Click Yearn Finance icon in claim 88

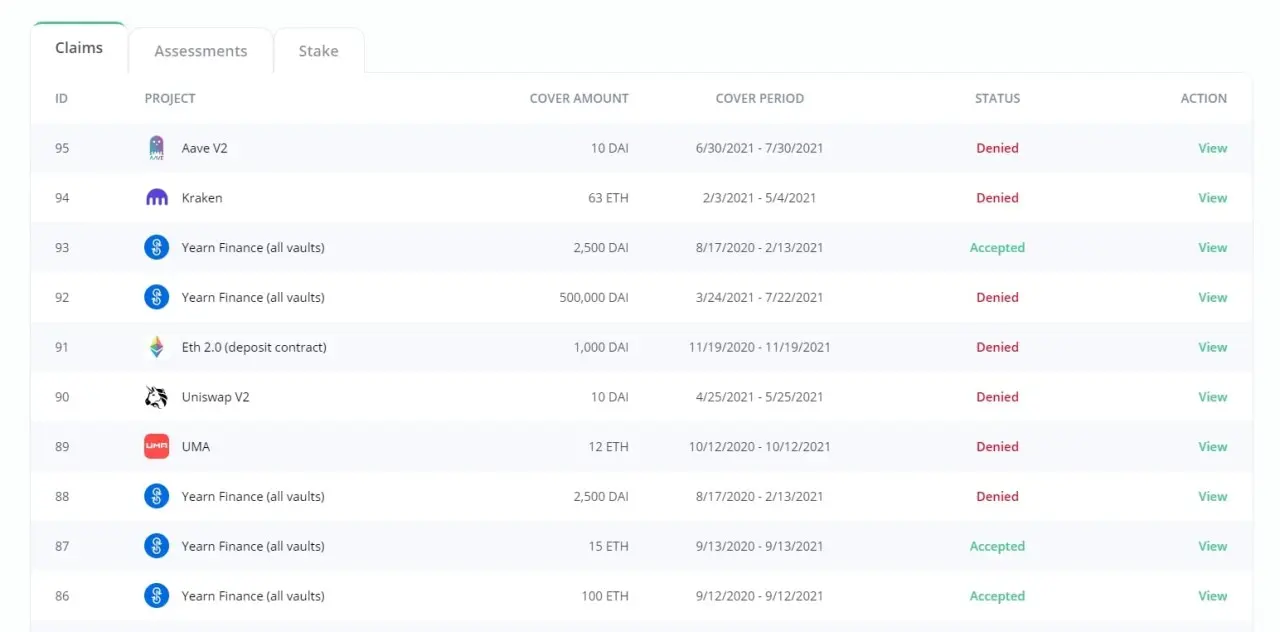click(156, 496)
